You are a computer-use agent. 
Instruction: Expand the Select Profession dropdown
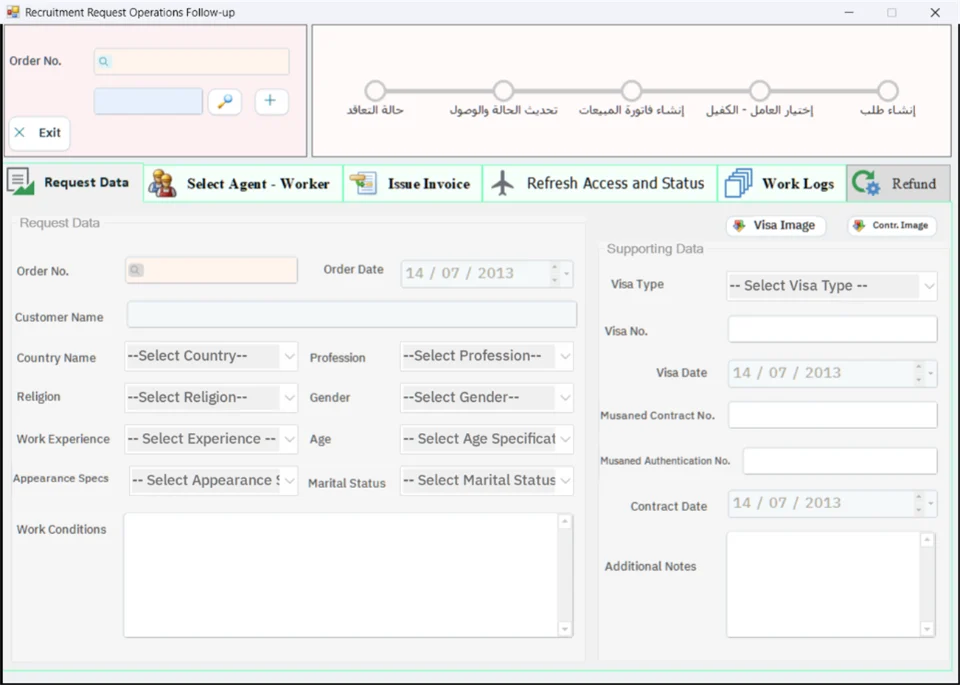(564, 356)
